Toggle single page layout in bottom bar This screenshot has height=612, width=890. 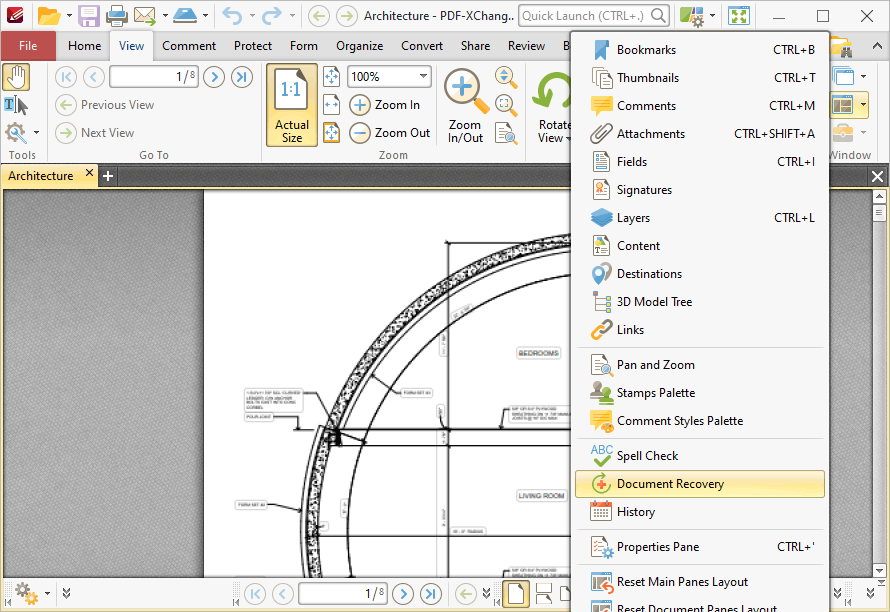pyautogui.click(x=516, y=594)
